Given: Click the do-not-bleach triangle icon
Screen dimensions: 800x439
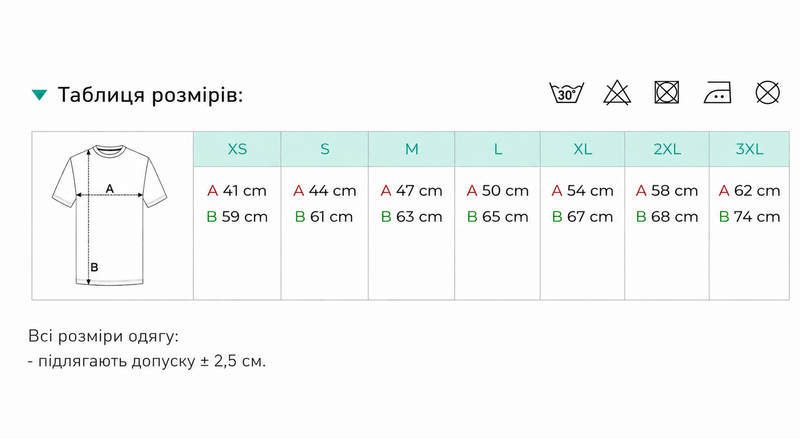Looking at the screenshot, I should click(x=617, y=92).
